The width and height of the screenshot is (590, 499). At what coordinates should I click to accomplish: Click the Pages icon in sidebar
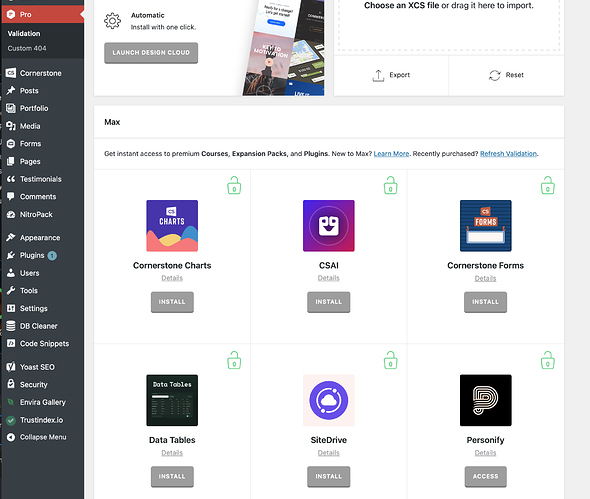[11, 161]
